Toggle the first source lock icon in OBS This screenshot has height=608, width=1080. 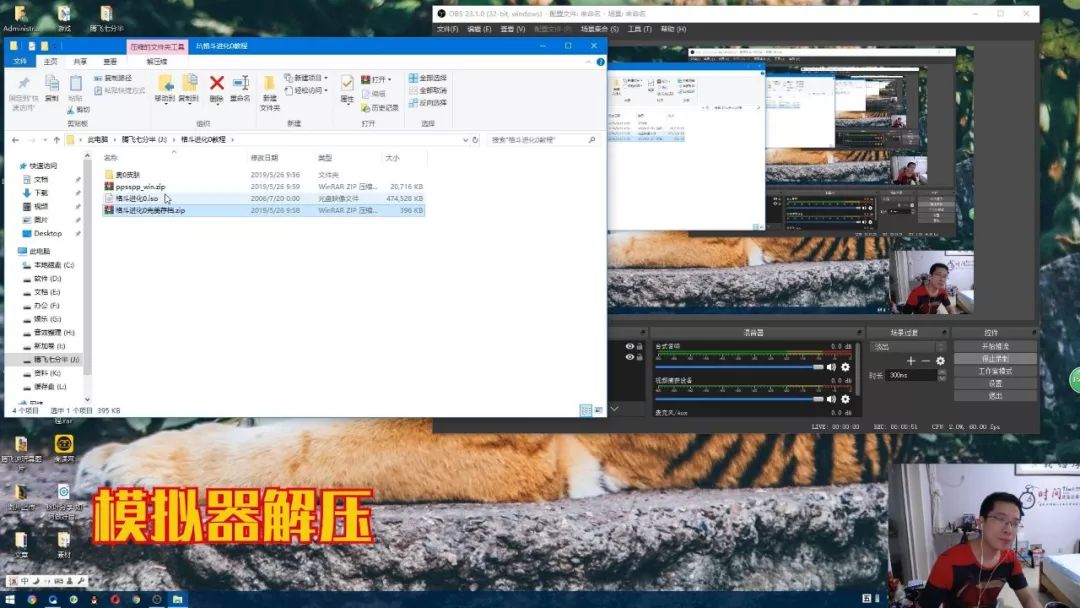coord(640,346)
